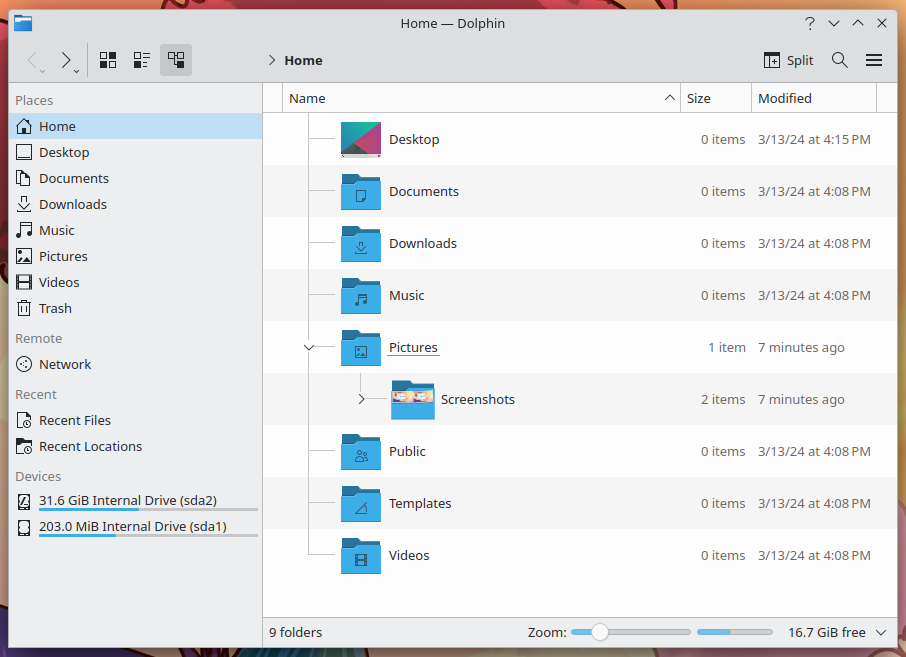Click the Videos folder icon in file list

click(x=361, y=555)
